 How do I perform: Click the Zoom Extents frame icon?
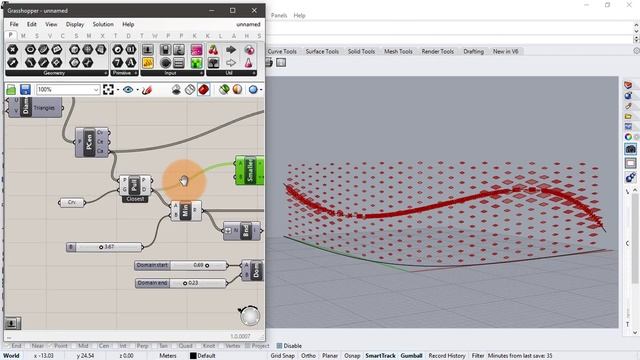pyautogui.click(x=108, y=89)
